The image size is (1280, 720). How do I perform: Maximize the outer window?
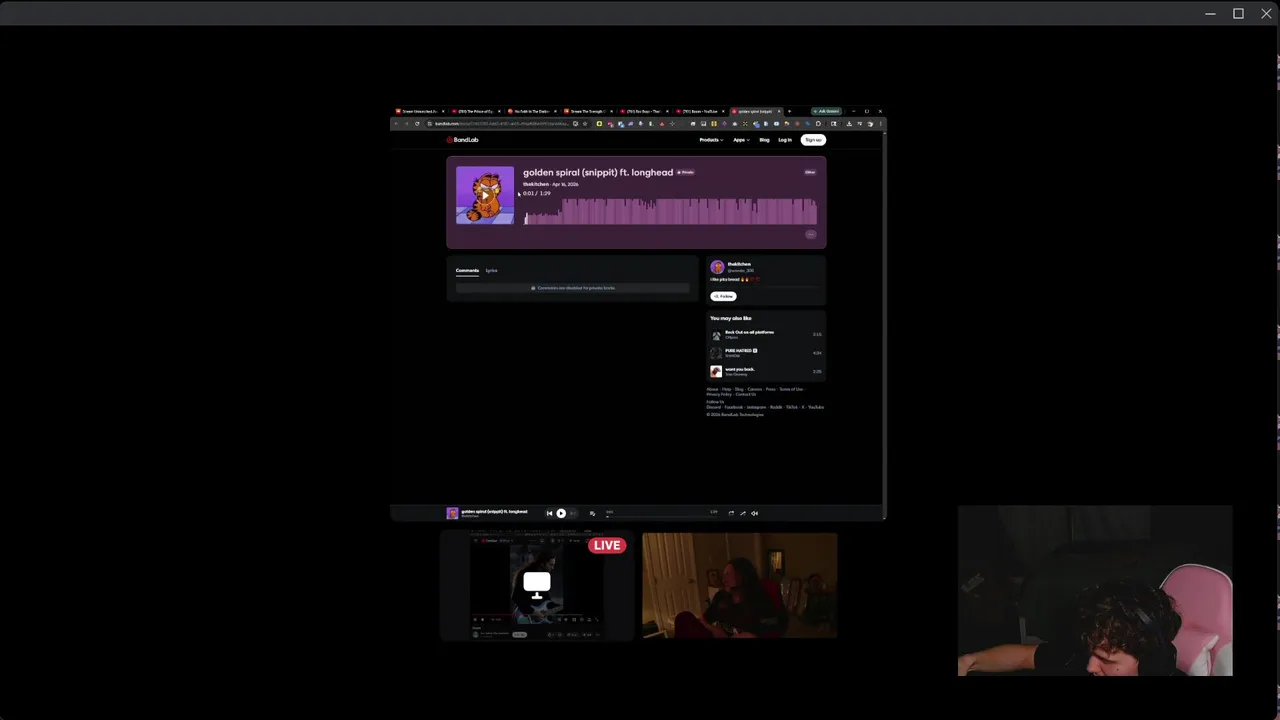point(1238,13)
